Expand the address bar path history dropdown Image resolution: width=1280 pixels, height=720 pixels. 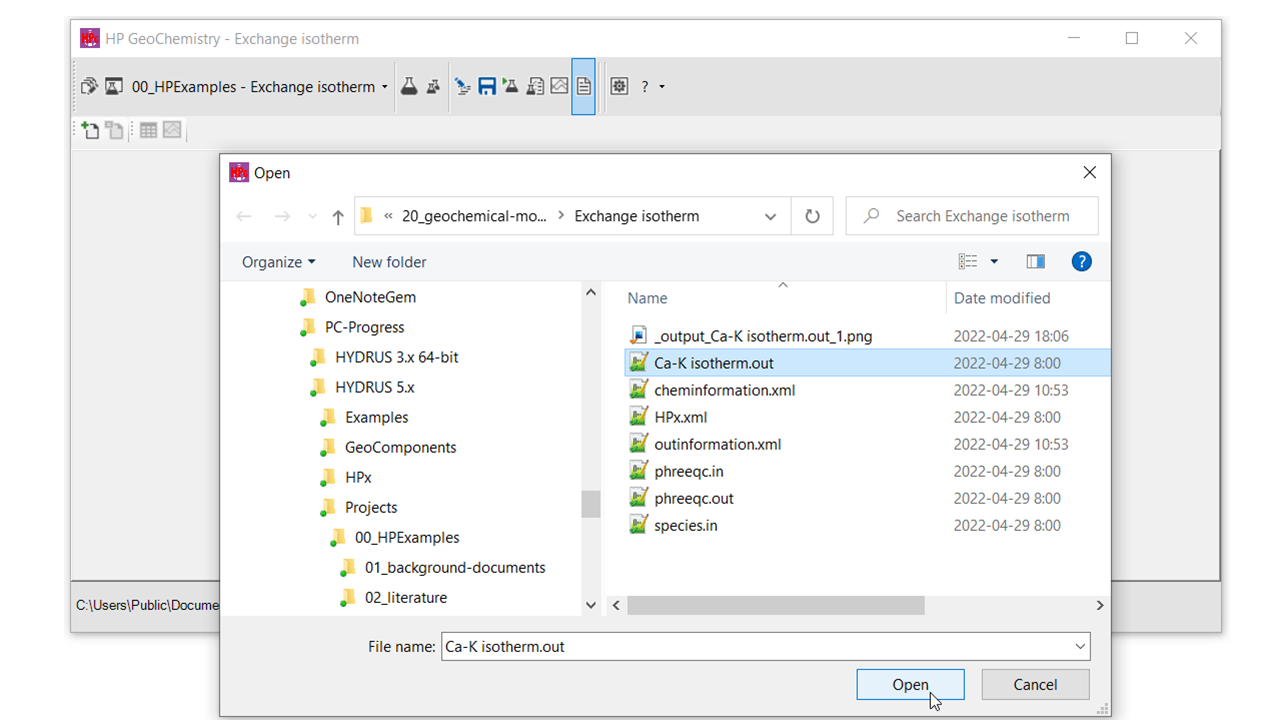(x=770, y=216)
